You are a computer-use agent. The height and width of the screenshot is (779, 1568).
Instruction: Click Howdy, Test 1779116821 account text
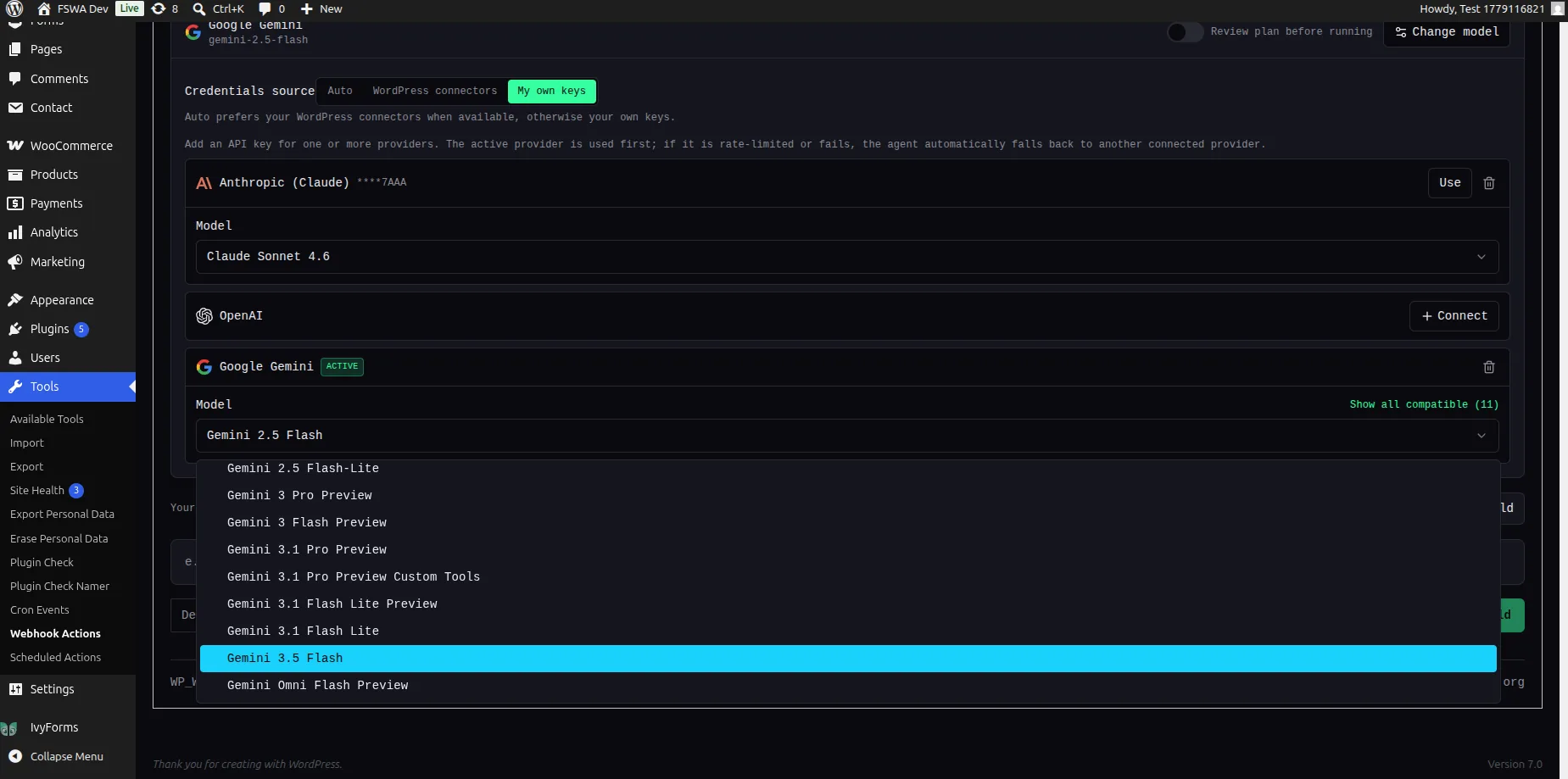click(x=1482, y=8)
